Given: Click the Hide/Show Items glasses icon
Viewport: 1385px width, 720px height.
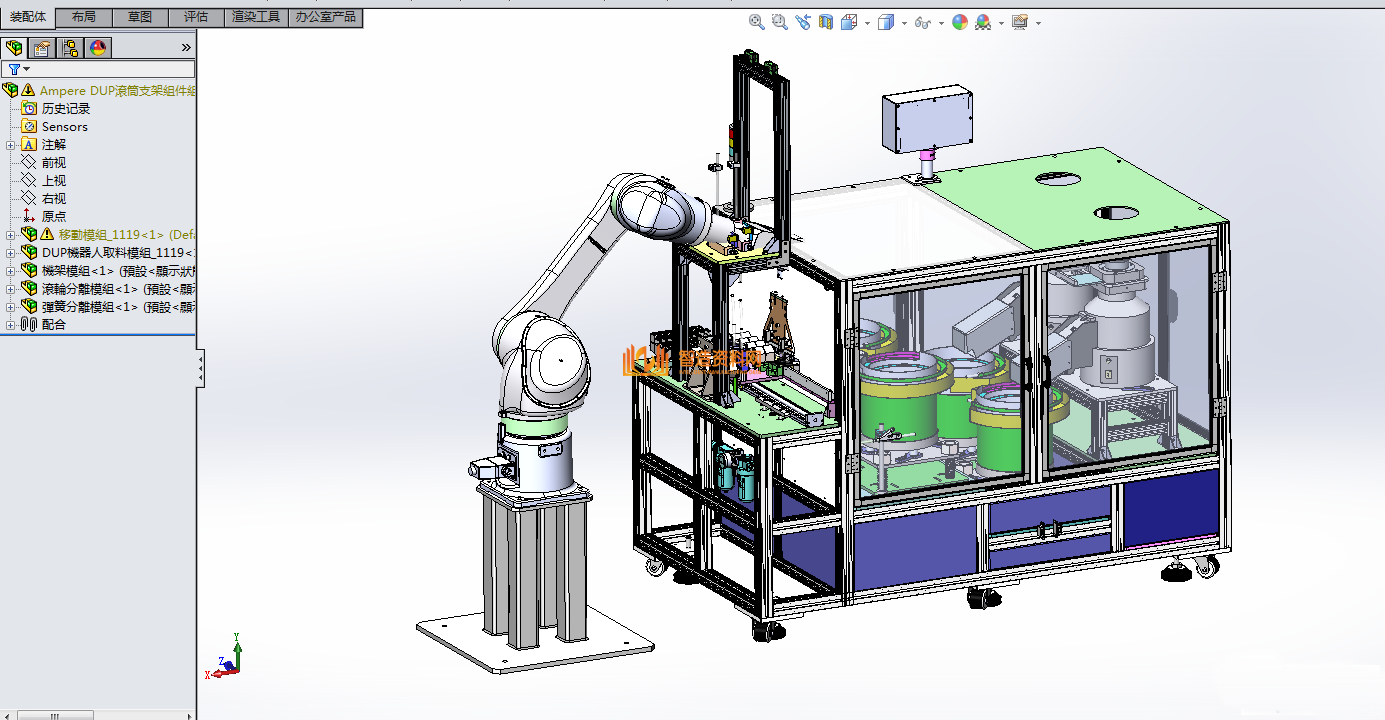Looking at the screenshot, I should click(x=923, y=22).
